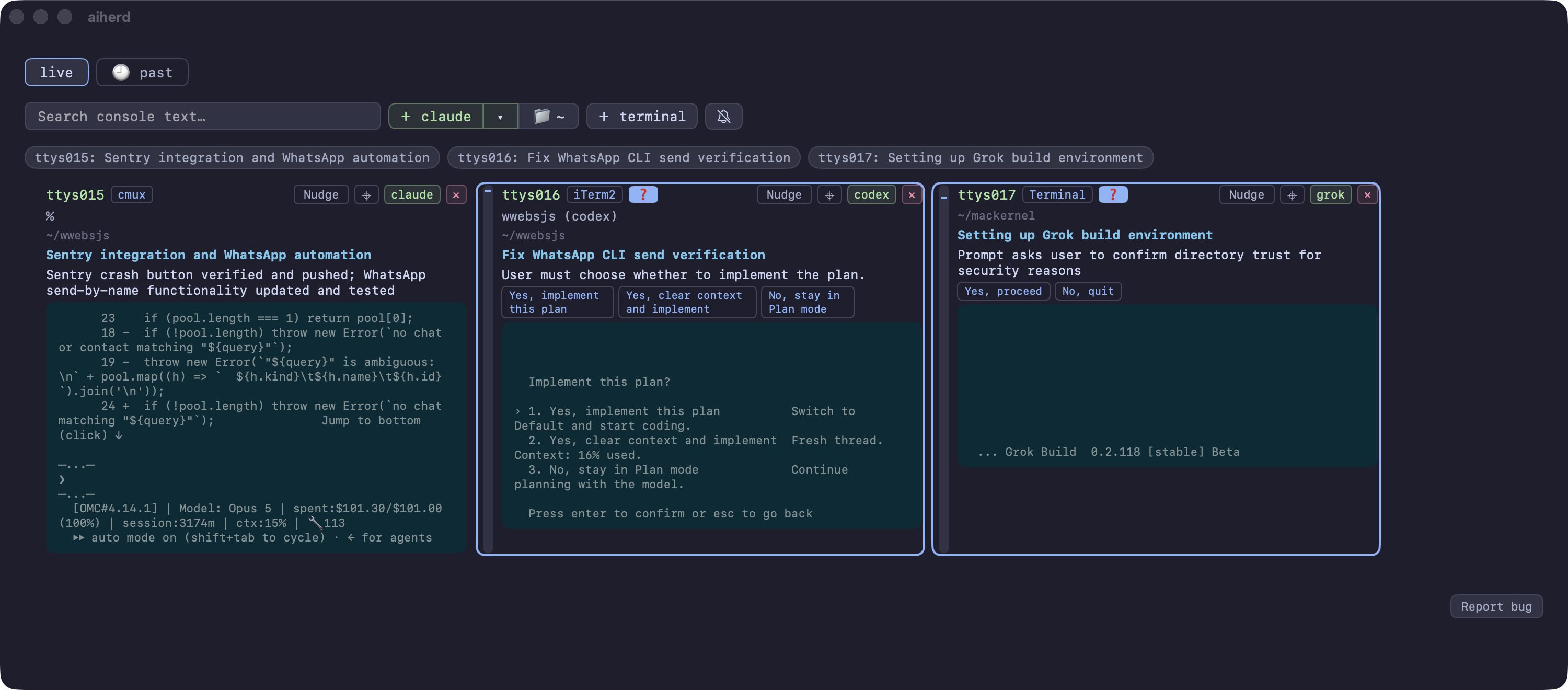The image size is (1568, 690).
Task: Switch to the past tab
Action: [x=142, y=73]
